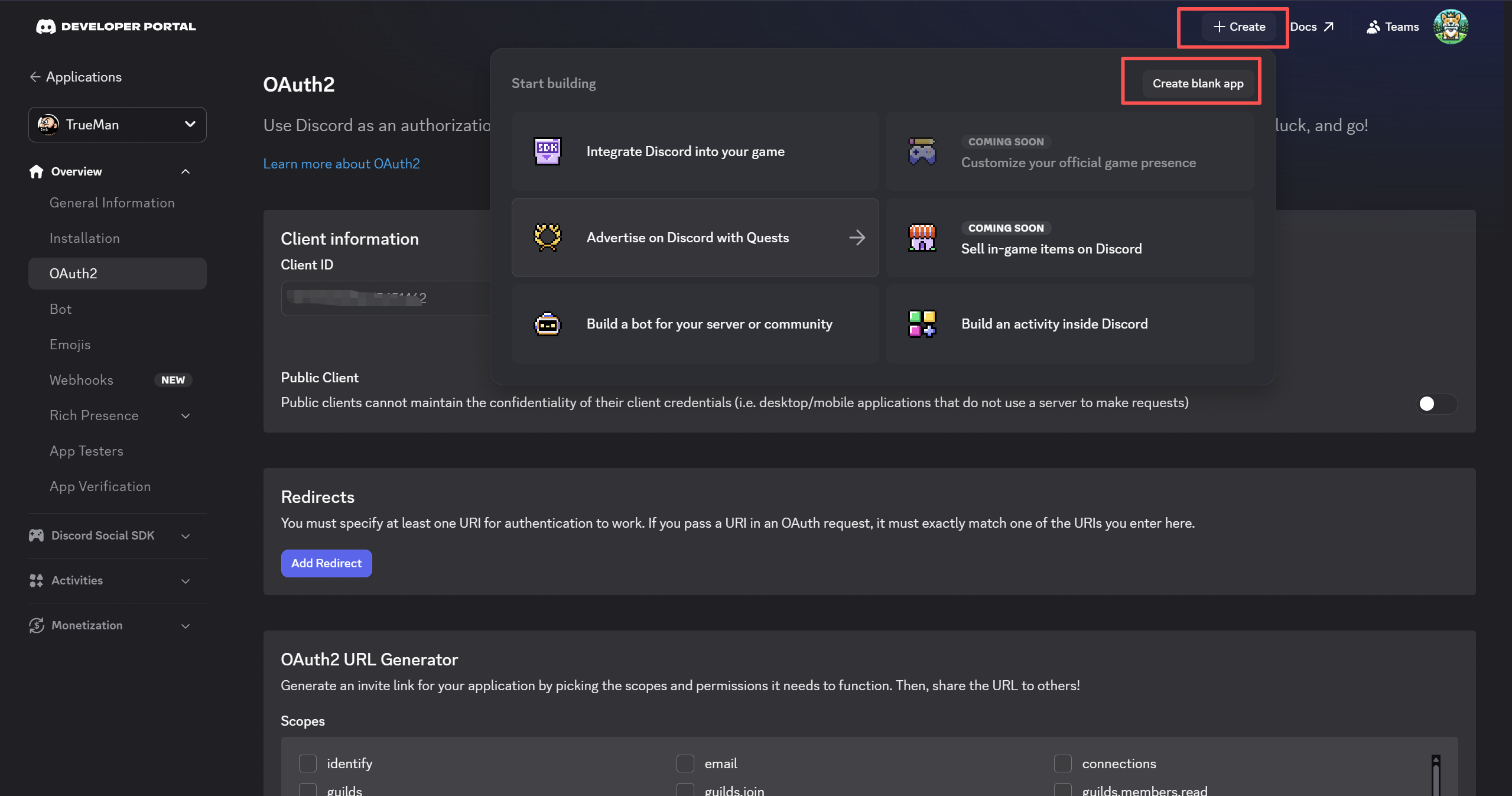Image resolution: width=1512 pixels, height=796 pixels.
Task: Toggle the Public Client switch
Action: pos(1435,404)
